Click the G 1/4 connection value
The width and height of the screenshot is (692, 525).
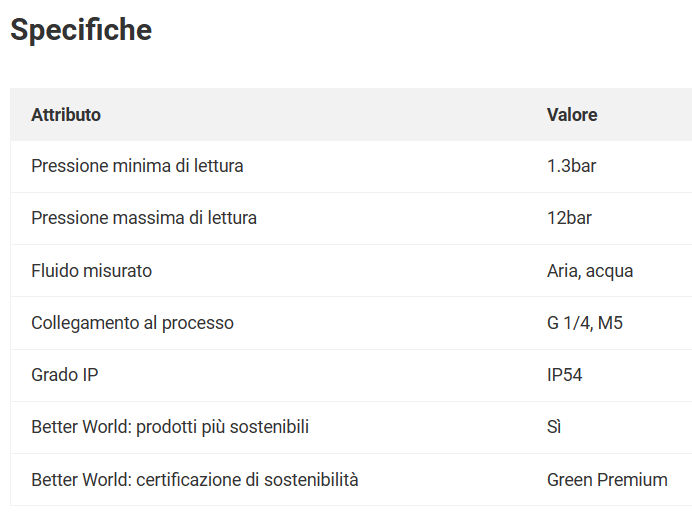(569, 323)
